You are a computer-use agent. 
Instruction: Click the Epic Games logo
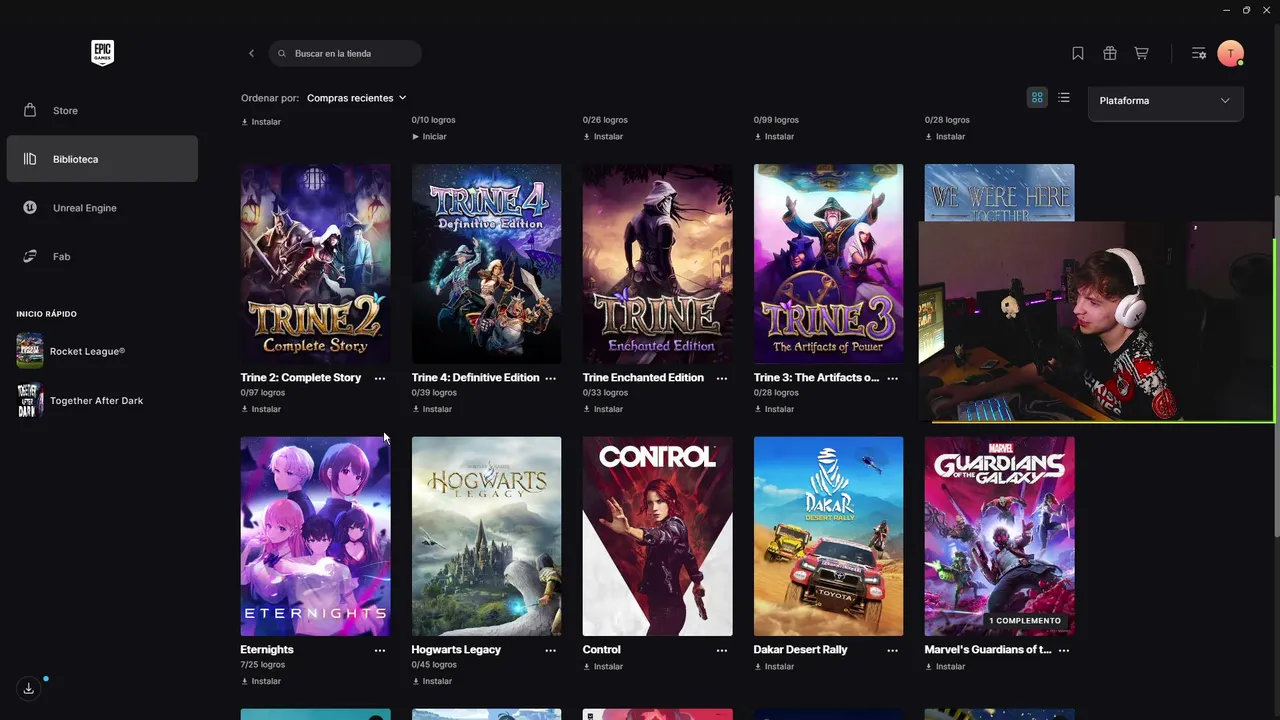click(102, 53)
